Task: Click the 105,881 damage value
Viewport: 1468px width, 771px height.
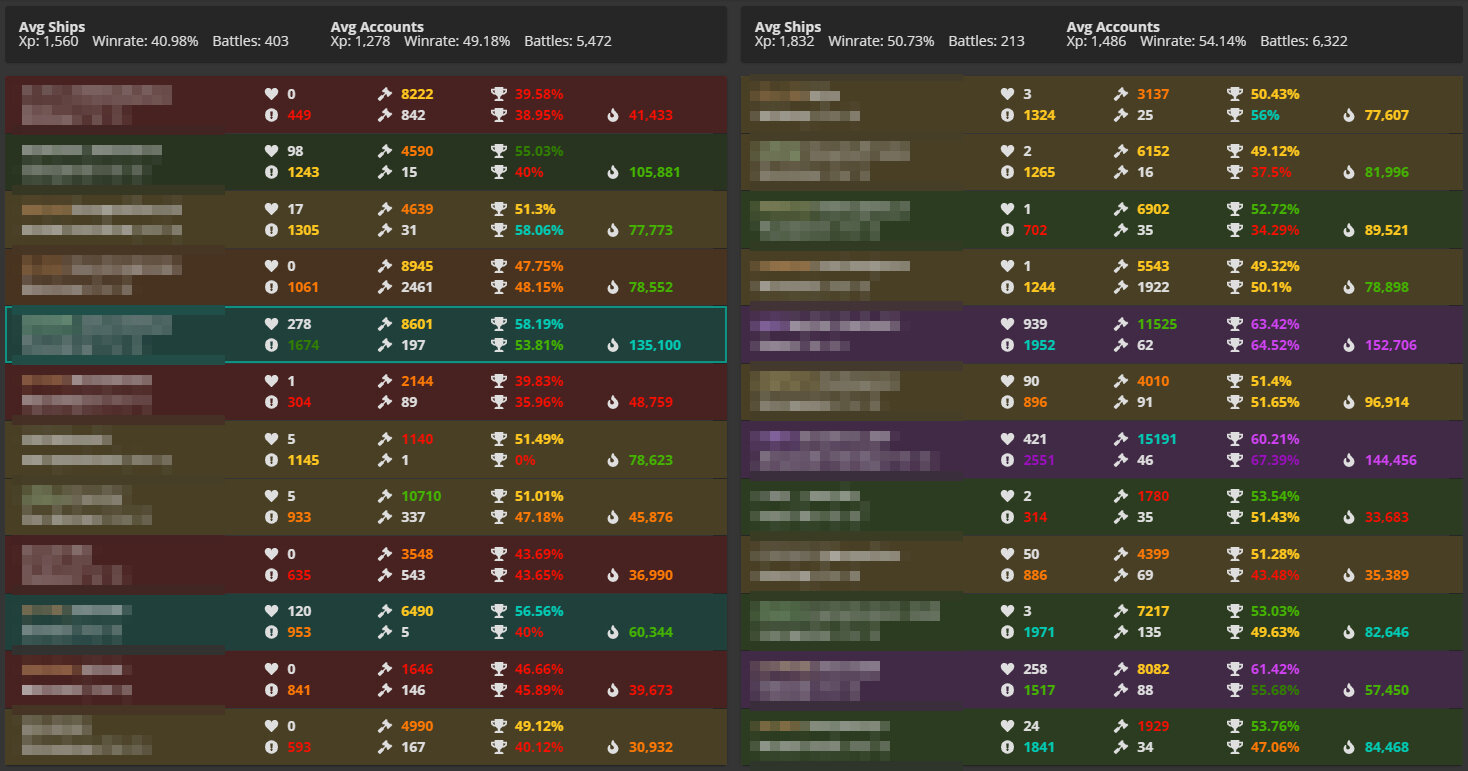Action: [x=654, y=172]
